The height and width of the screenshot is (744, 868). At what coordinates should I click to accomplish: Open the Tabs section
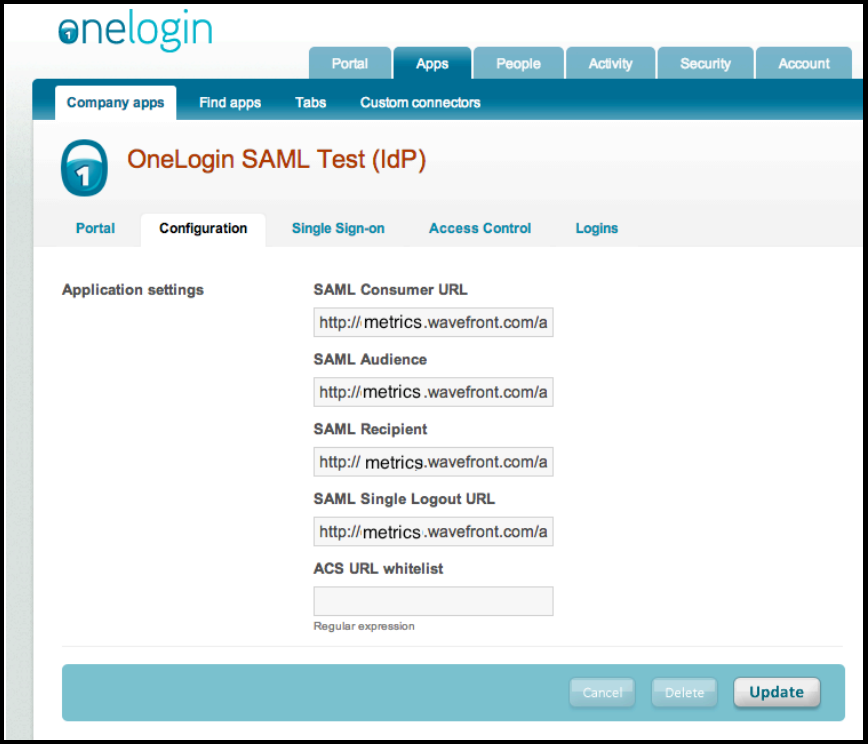(309, 102)
